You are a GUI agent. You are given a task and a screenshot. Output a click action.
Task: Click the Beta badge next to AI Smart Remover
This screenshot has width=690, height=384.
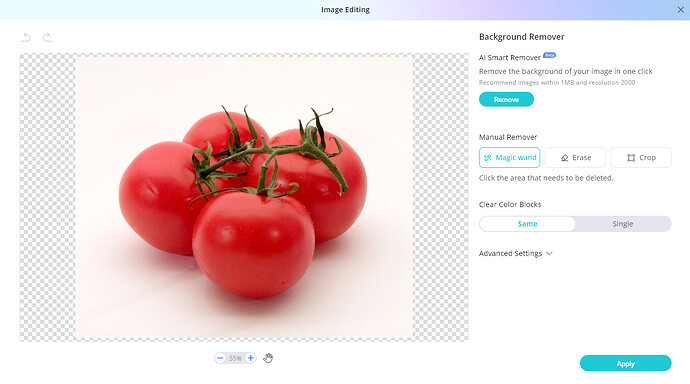[x=549, y=55]
